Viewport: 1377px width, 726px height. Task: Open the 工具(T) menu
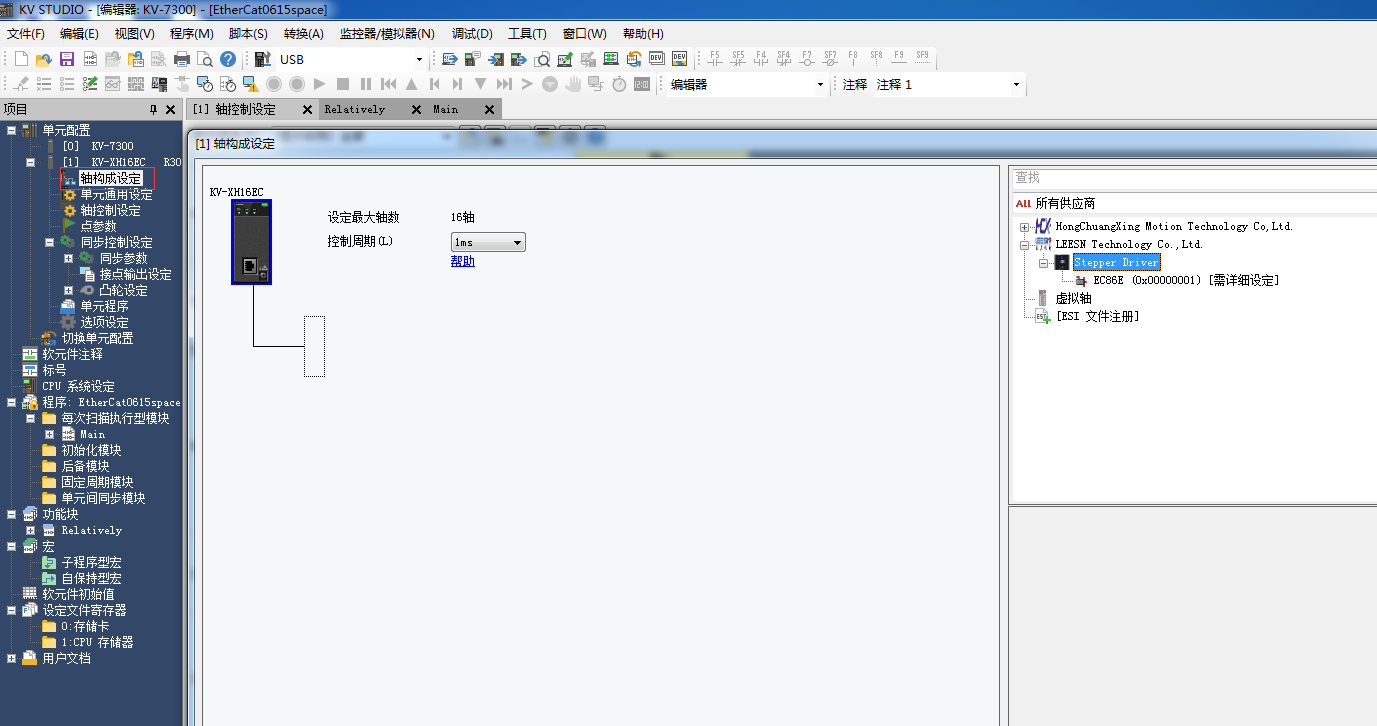[x=527, y=34]
